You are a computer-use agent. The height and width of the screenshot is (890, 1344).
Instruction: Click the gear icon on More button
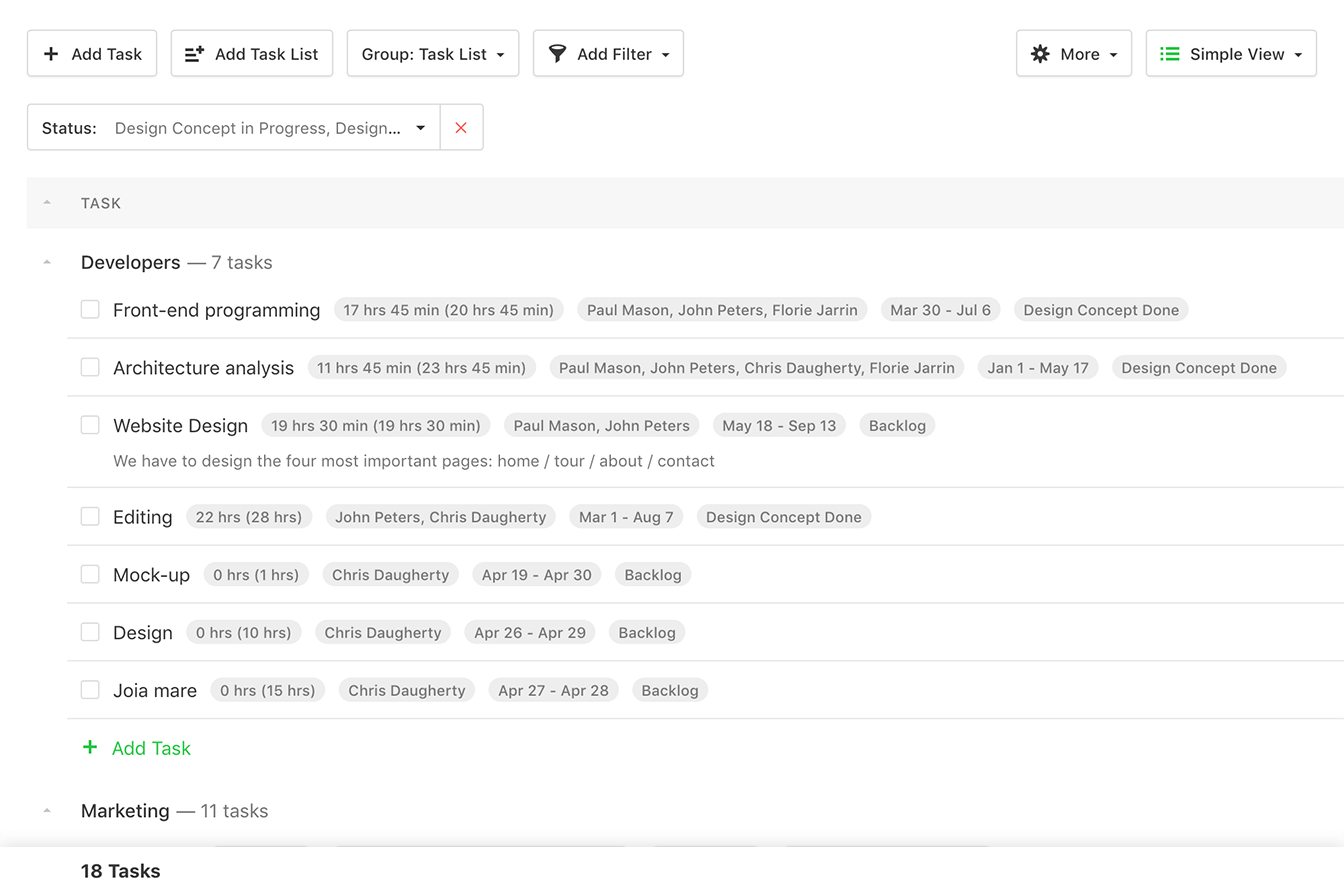(x=1040, y=54)
